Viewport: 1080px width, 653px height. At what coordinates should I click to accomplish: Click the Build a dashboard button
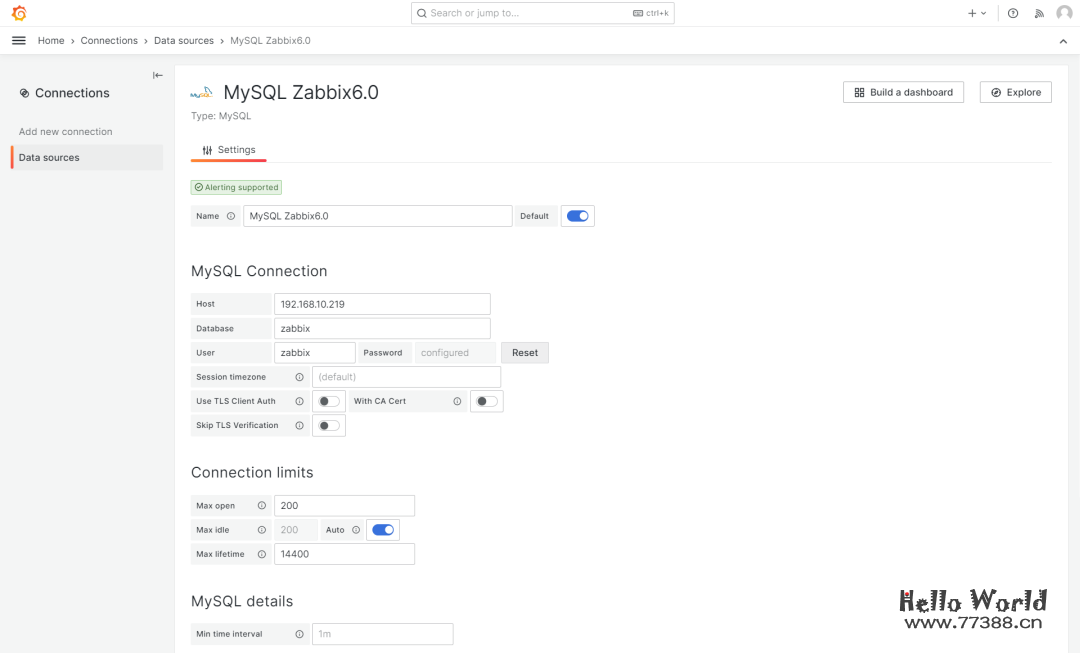tap(902, 91)
